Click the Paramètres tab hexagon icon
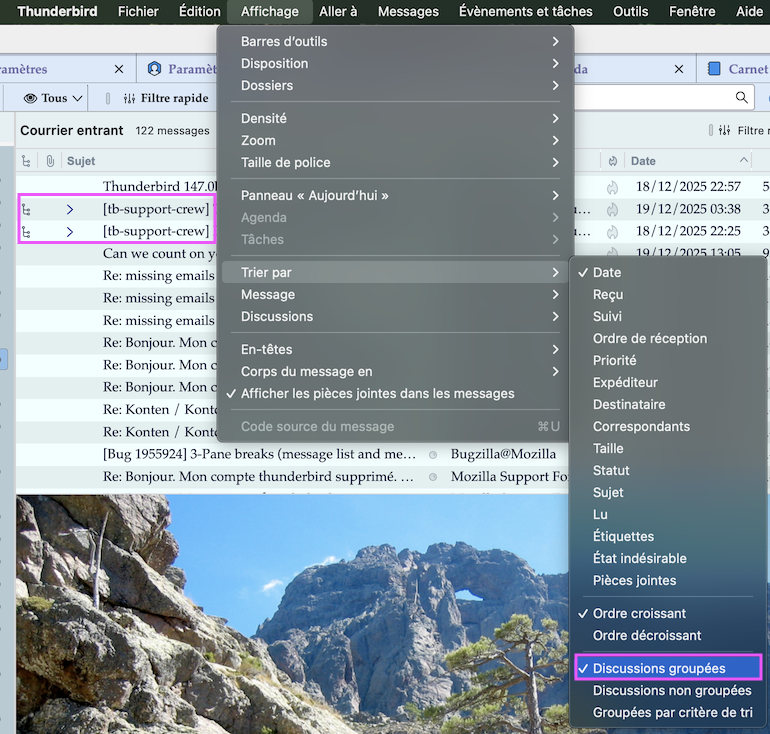The height and width of the screenshot is (734, 770). [154, 69]
